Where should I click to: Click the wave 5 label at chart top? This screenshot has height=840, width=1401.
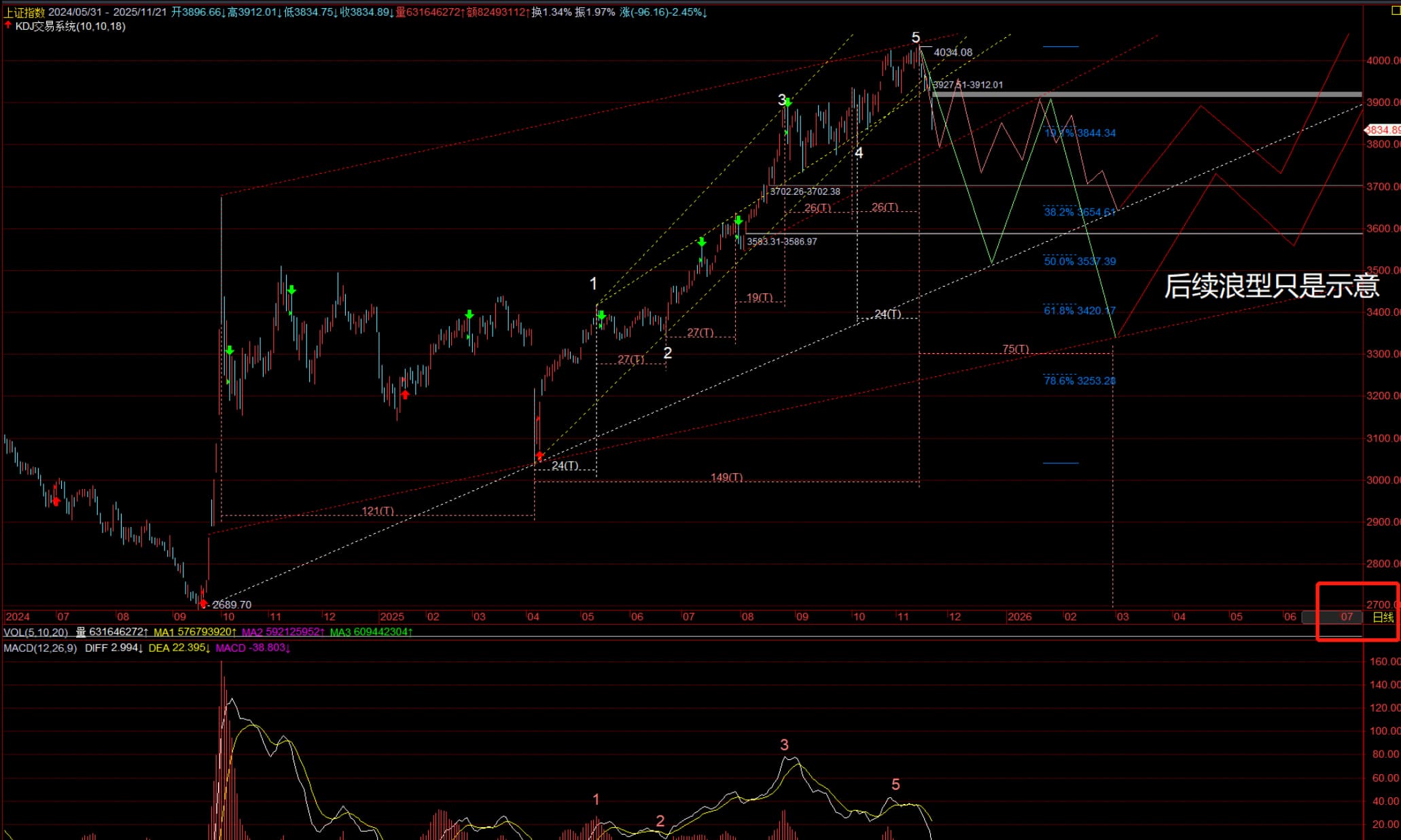click(x=916, y=38)
